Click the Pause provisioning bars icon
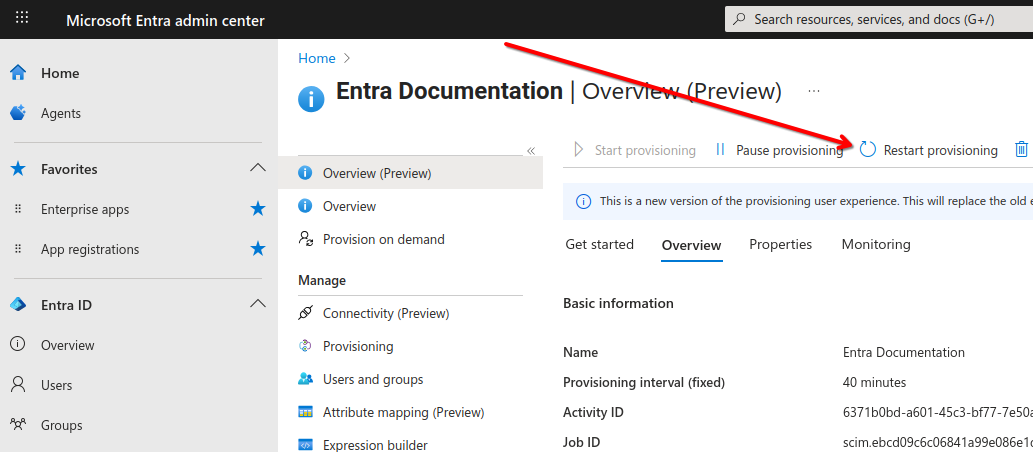This screenshot has height=452, width=1033. 720,150
